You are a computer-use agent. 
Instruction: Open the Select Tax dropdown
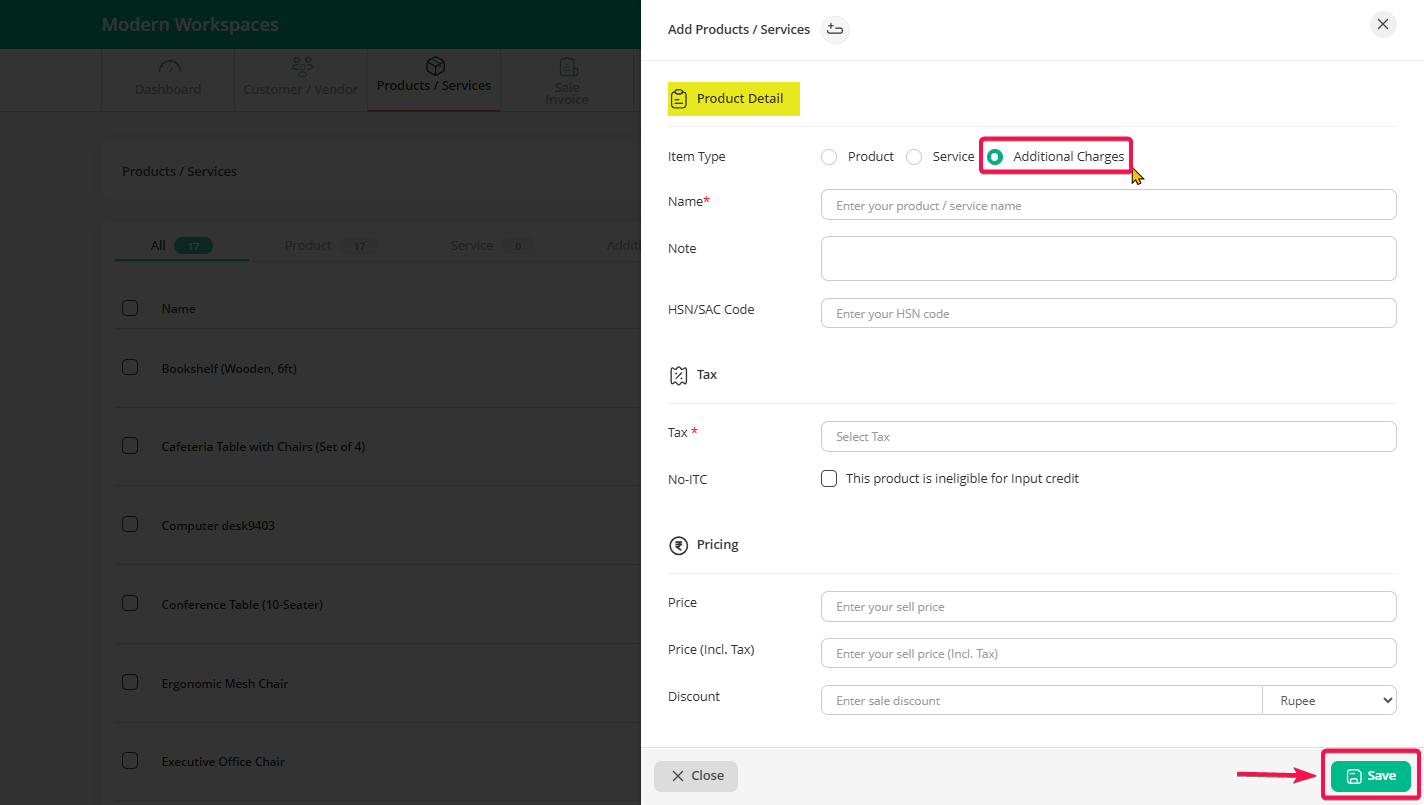[1108, 437]
